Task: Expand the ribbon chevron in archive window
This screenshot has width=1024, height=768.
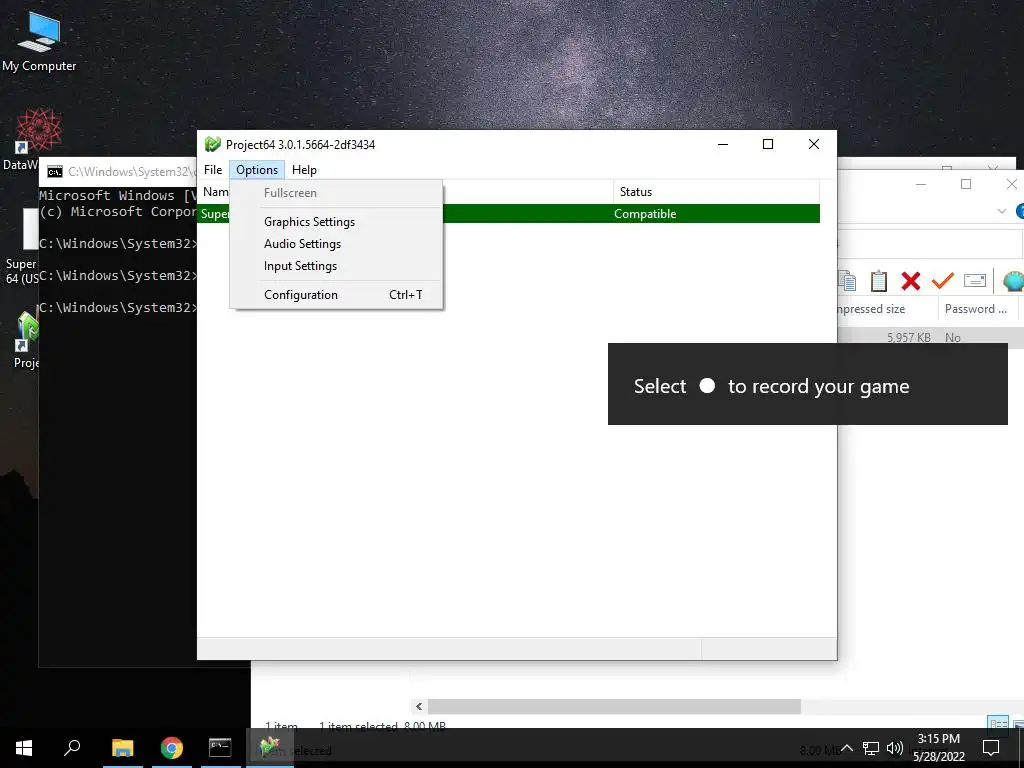Action: click(1002, 211)
